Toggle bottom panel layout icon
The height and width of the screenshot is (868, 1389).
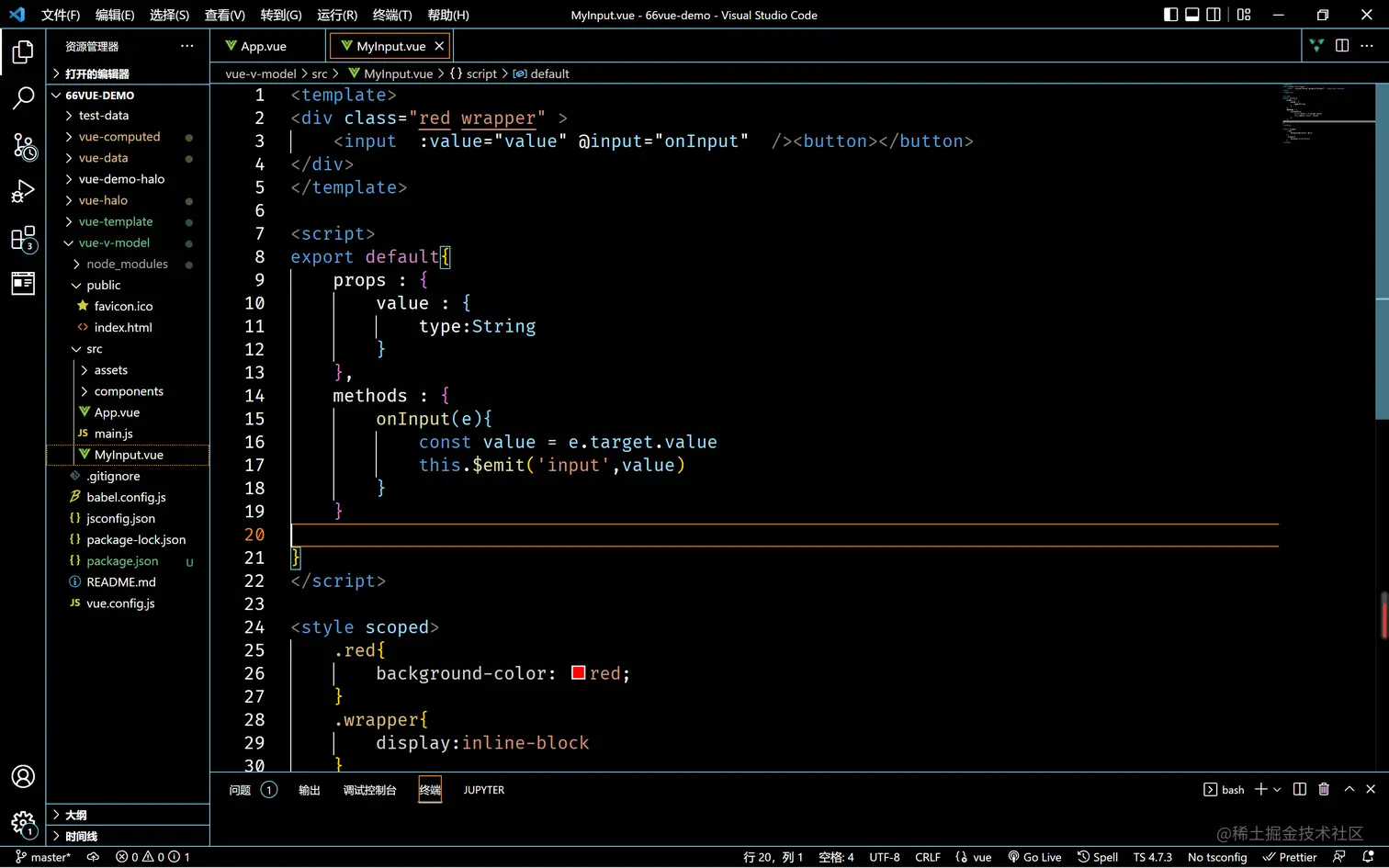point(1192,15)
